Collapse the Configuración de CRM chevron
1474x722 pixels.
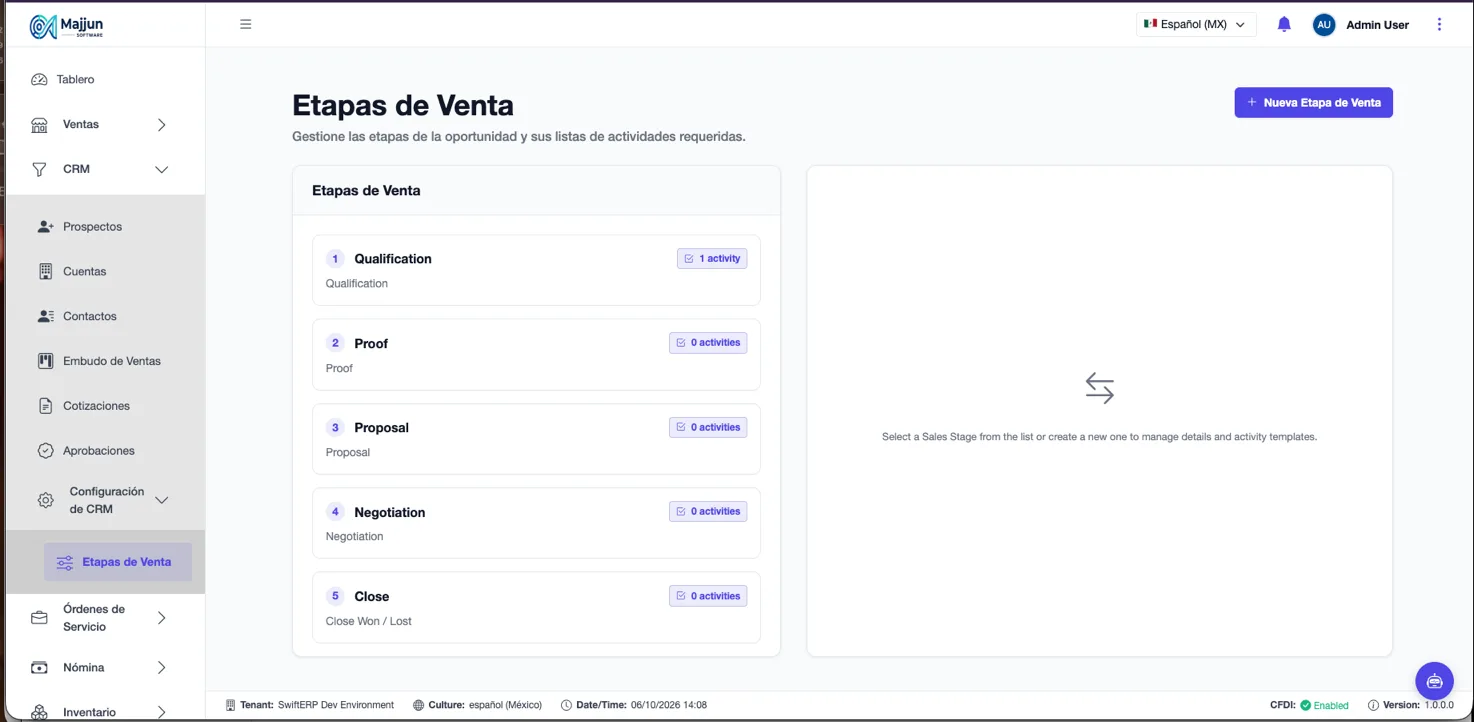tap(162, 500)
